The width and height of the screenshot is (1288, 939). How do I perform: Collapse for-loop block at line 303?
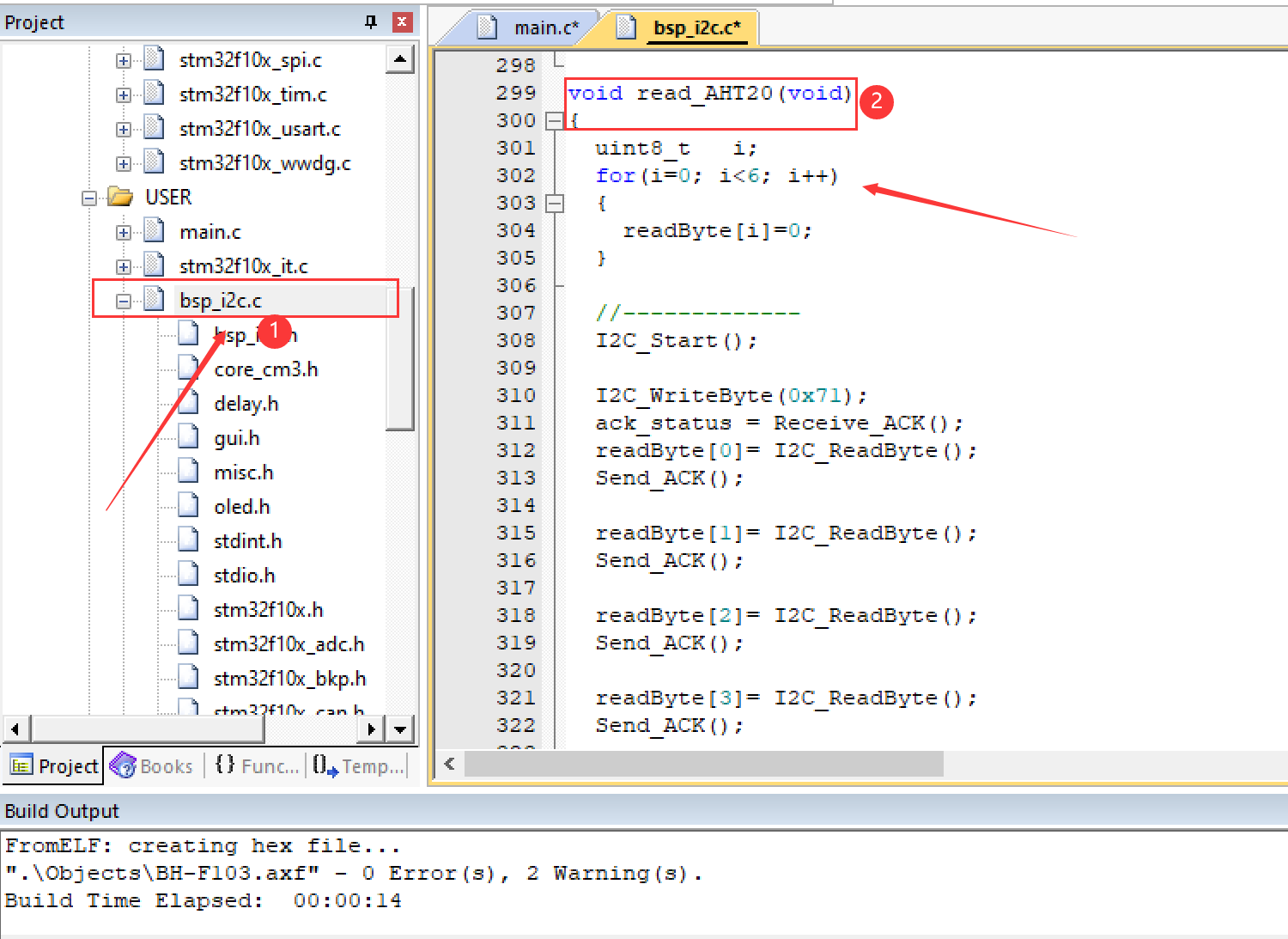pyautogui.click(x=555, y=204)
